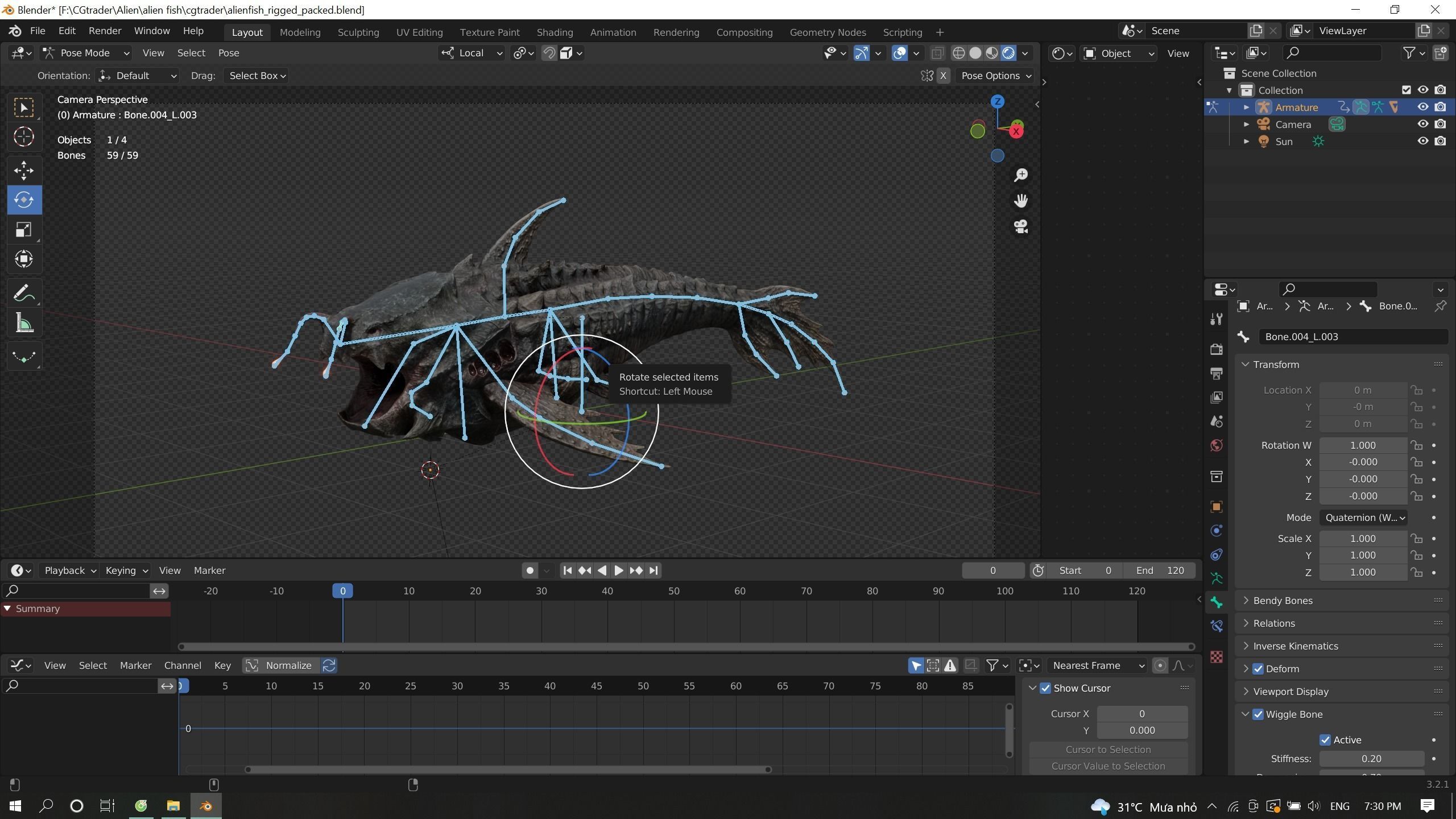The height and width of the screenshot is (819, 1456).
Task: Select the Move tool in toolbar
Action: (x=24, y=170)
